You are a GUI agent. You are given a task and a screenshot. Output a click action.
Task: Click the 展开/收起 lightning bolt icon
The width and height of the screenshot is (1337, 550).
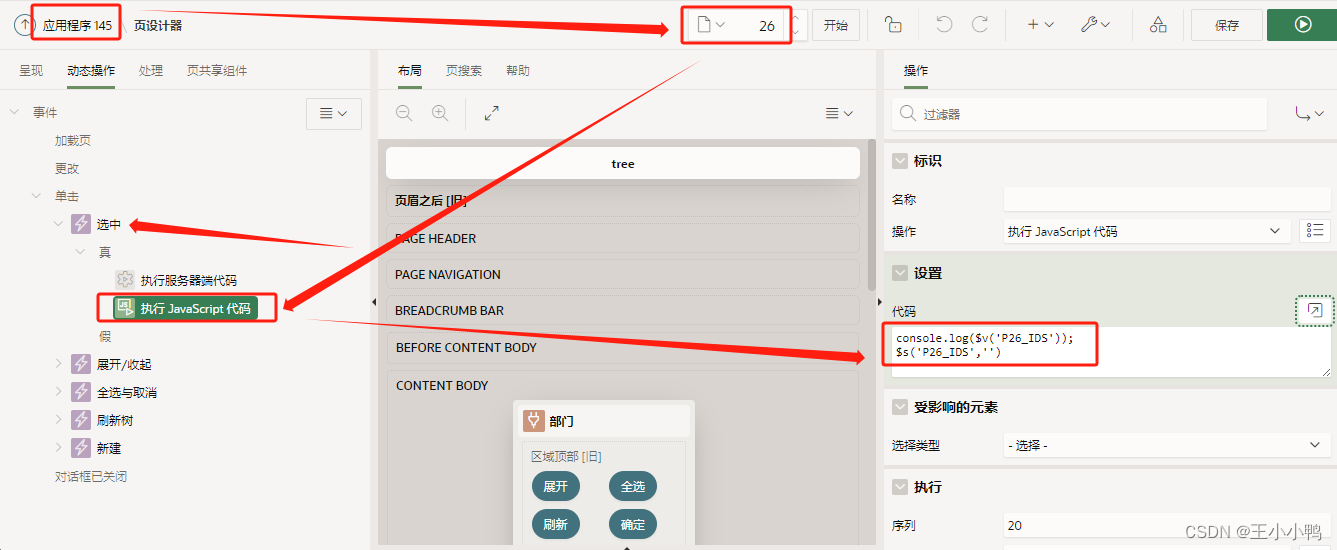[81, 364]
